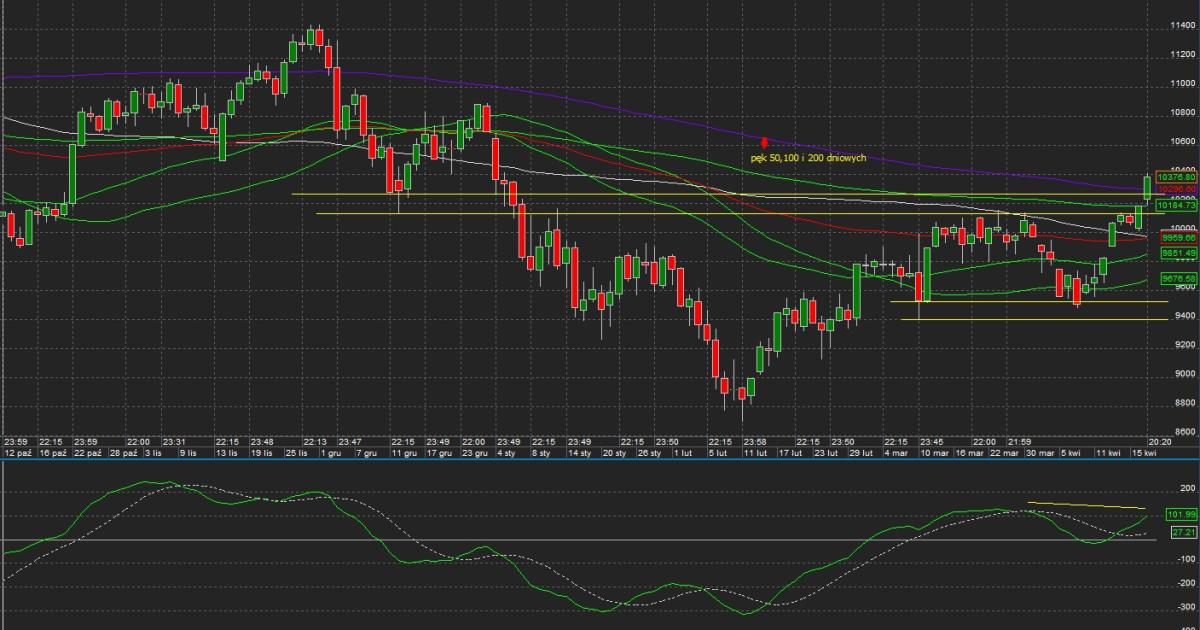The height and width of the screenshot is (630, 1200).
Task: Click the 11400 level on price scale
Action: pyautogui.click(x=1183, y=25)
